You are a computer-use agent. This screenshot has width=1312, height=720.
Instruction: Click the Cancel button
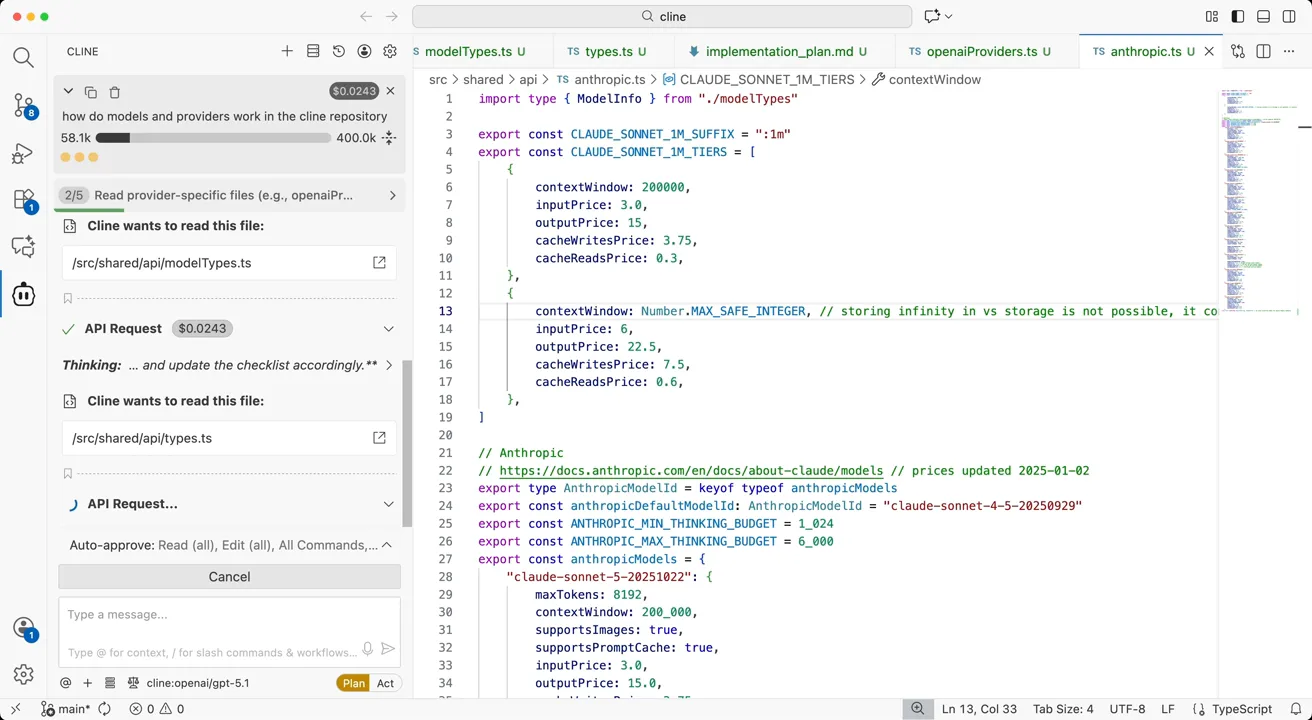229,577
